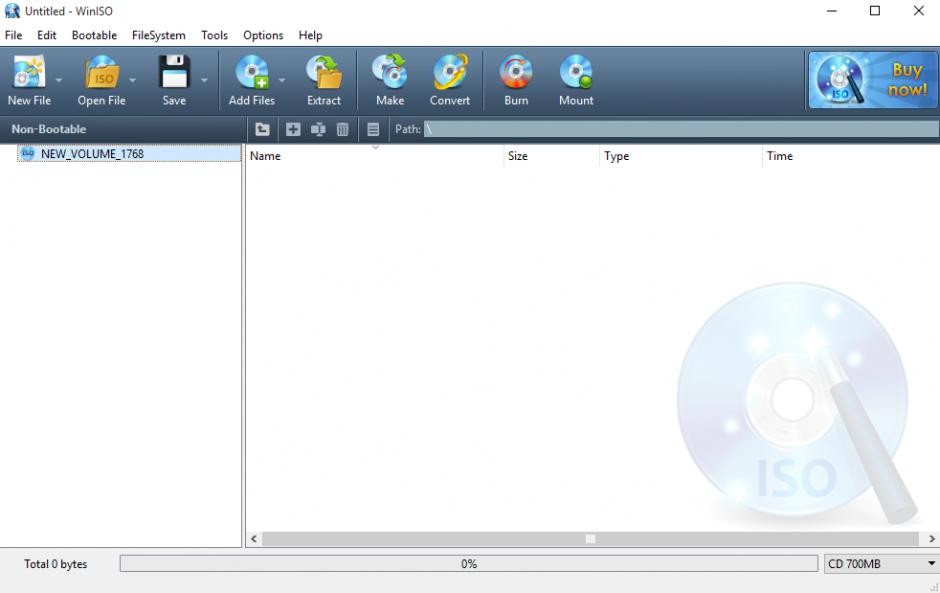940x593 pixels.
Task: Minimize the WinISO window
Action: pos(831,11)
